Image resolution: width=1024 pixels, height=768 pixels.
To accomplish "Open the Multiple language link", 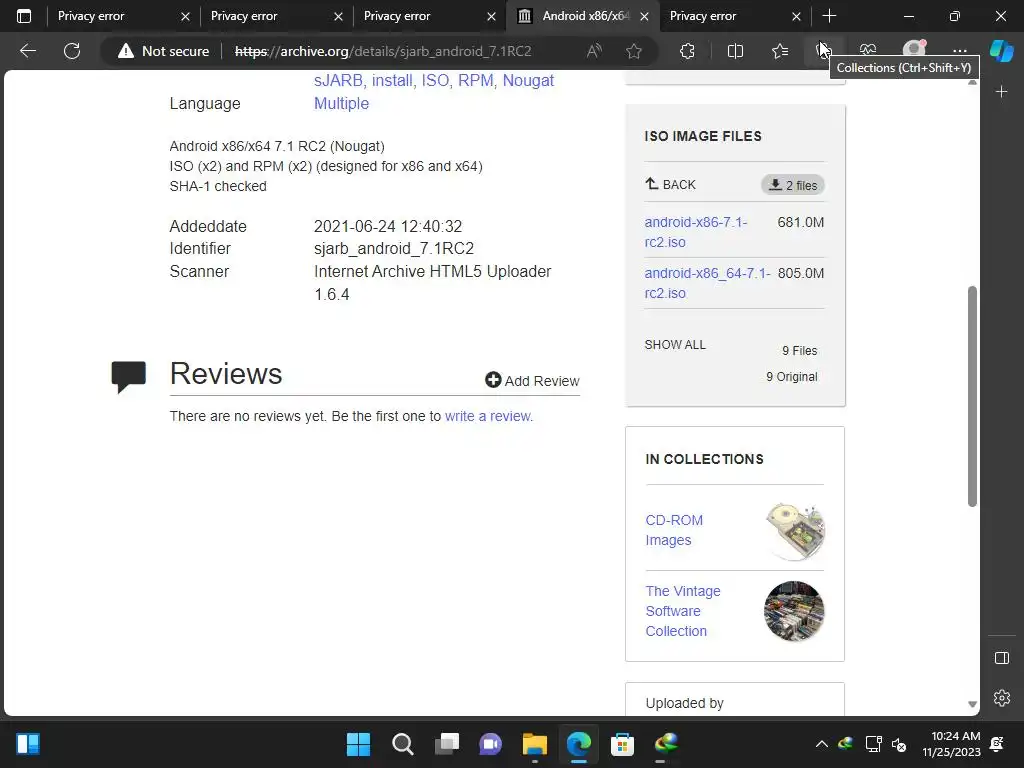I will click(342, 103).
